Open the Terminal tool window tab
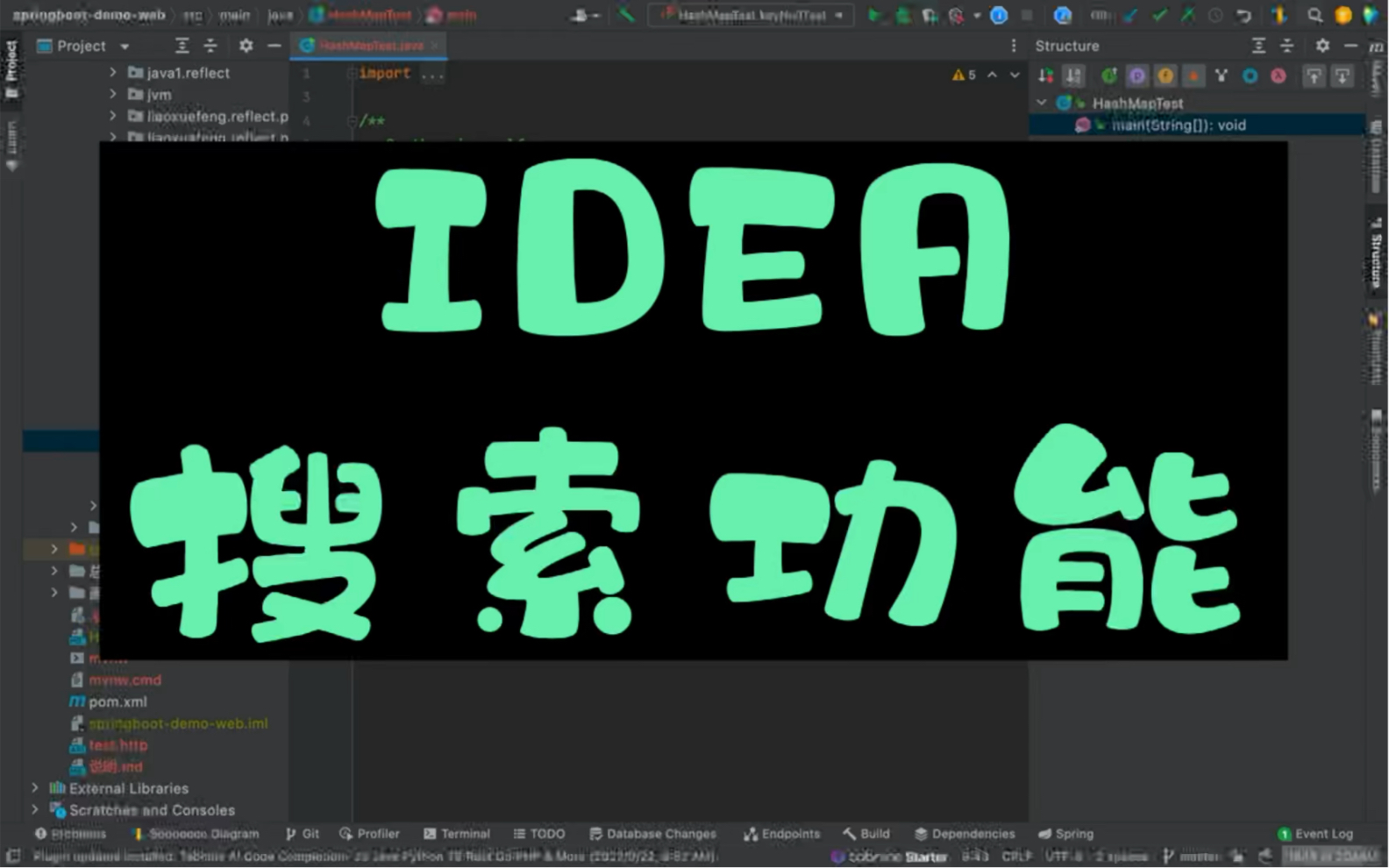 pyautogui.click(x=457, y=834)
